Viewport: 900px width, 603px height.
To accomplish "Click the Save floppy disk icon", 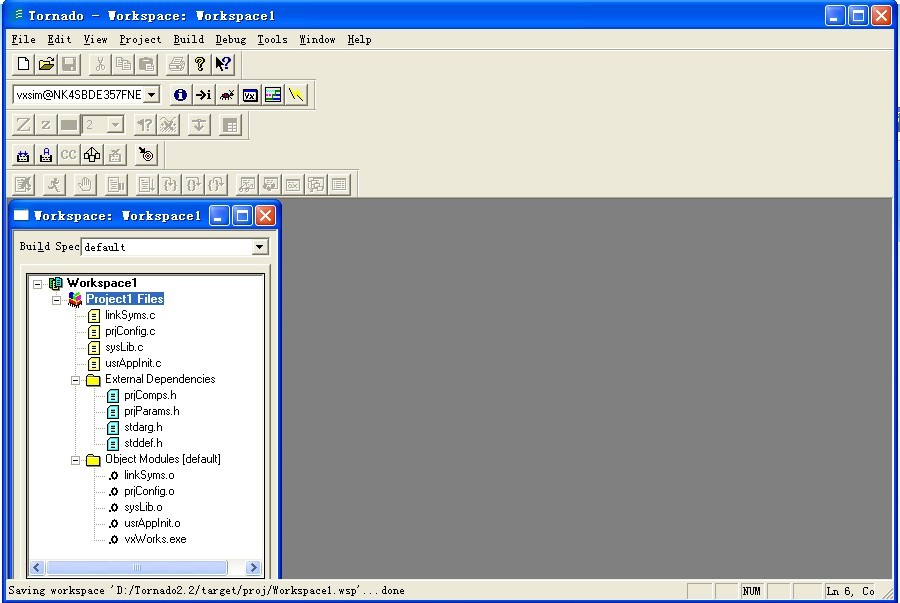I will [69, 64].
